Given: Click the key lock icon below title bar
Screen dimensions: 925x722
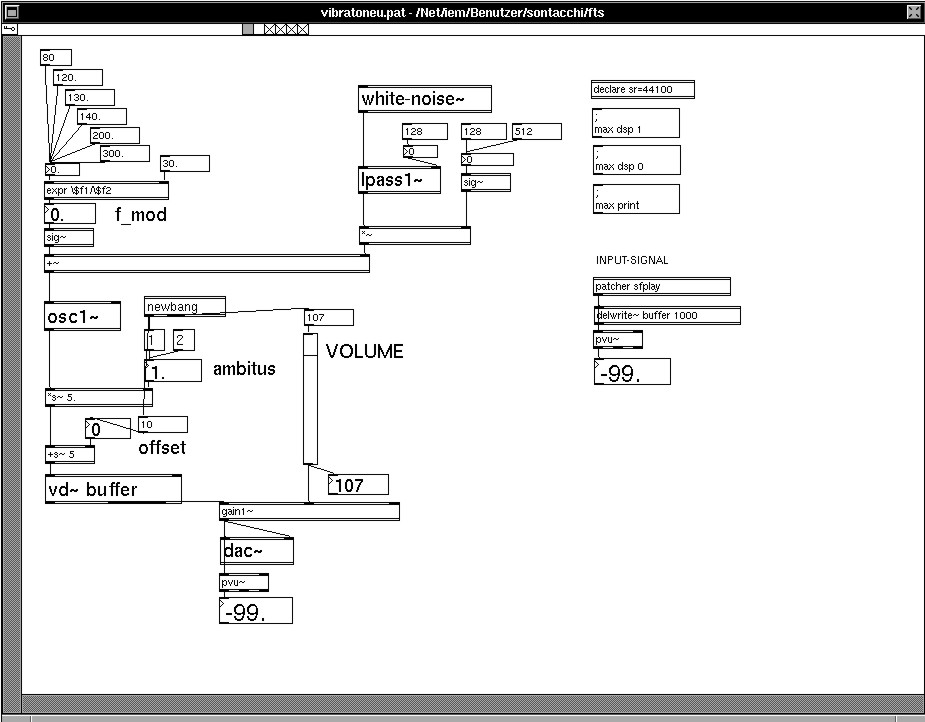Looking at the screenshot, I should coord(10,29).
